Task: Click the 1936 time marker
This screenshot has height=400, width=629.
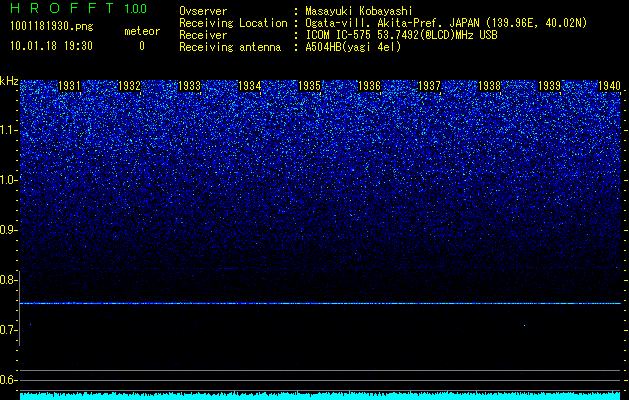Action: click(x=369, y=85)
